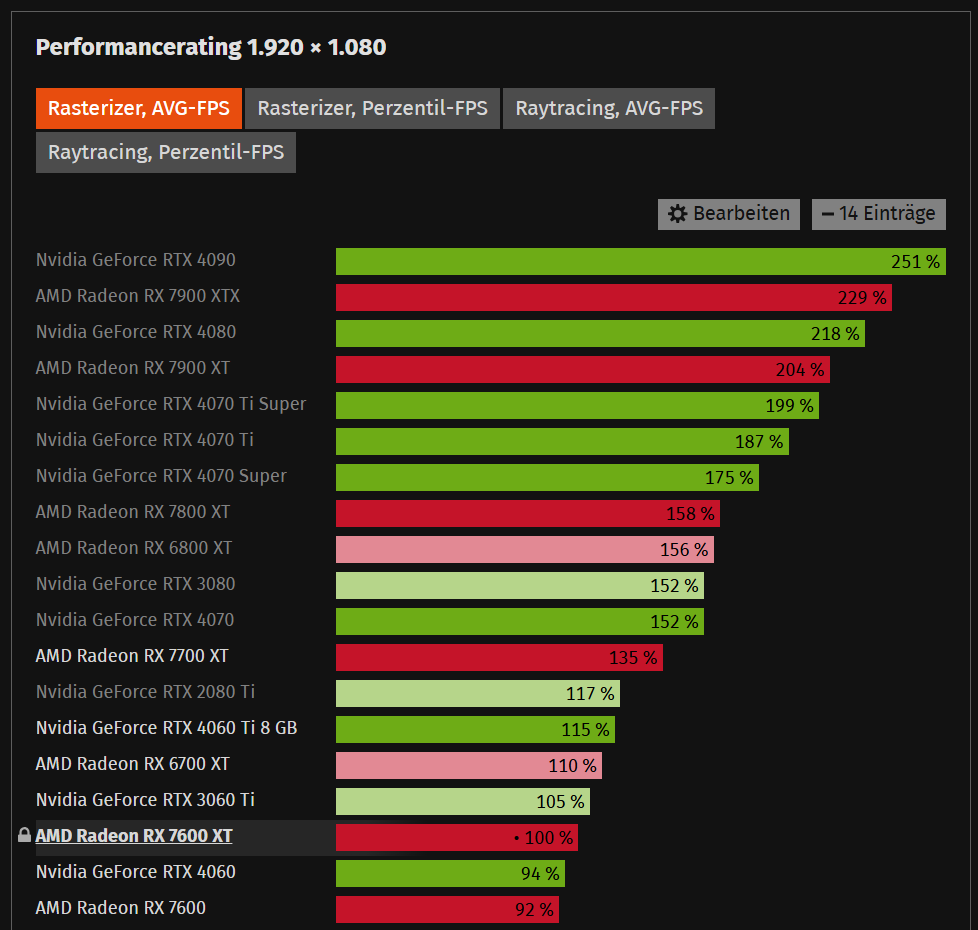
Task: Click the 175 % bar for RTX 4070 Super
Action: (548, 478)
